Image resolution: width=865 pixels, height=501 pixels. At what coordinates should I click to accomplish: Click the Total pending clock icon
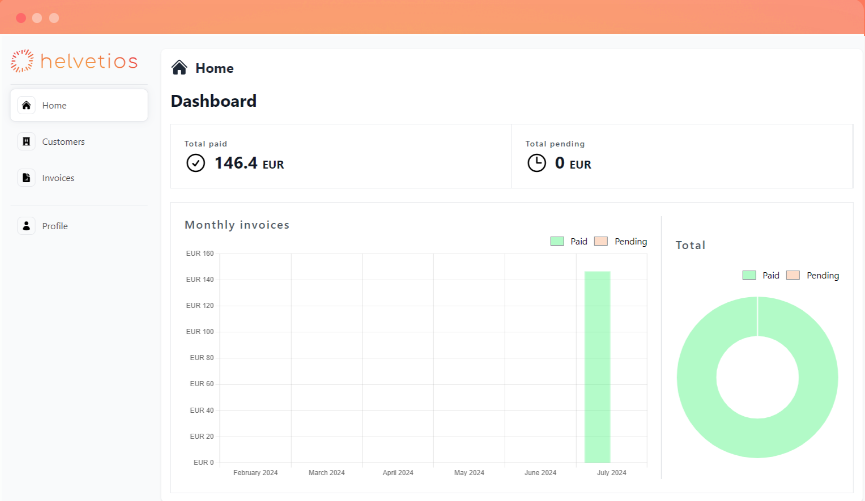tap(537, 163)
